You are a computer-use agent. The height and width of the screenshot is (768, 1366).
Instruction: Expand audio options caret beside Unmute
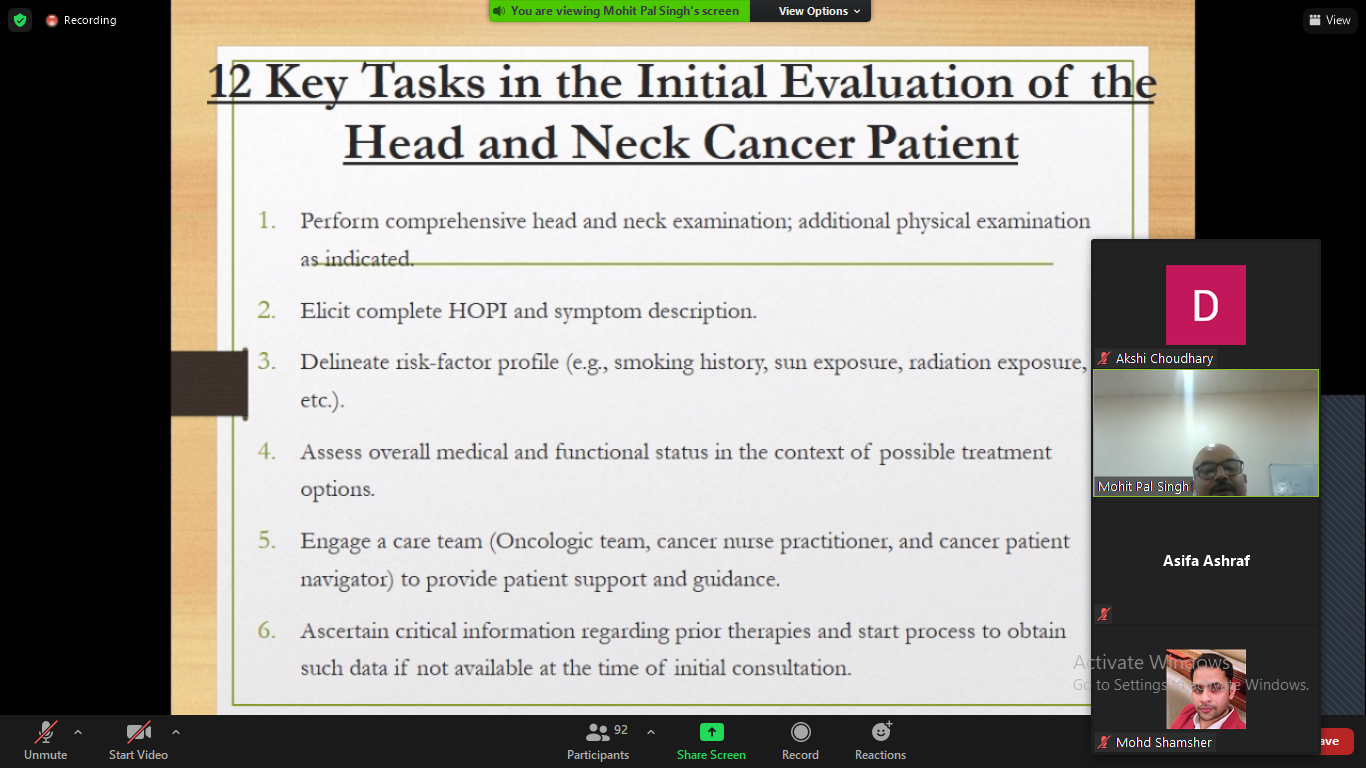[78, 732]
